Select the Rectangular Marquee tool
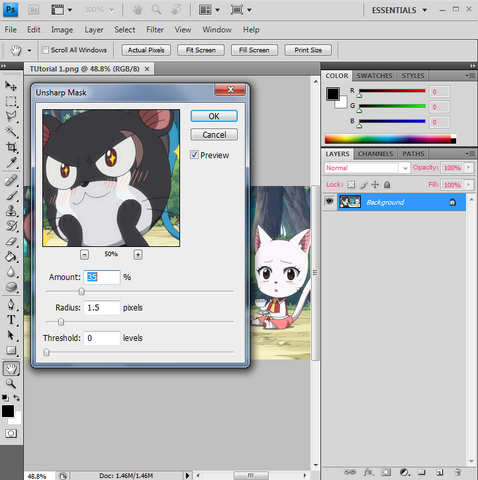This screenshot has width=478, height=480. (11, 101)
